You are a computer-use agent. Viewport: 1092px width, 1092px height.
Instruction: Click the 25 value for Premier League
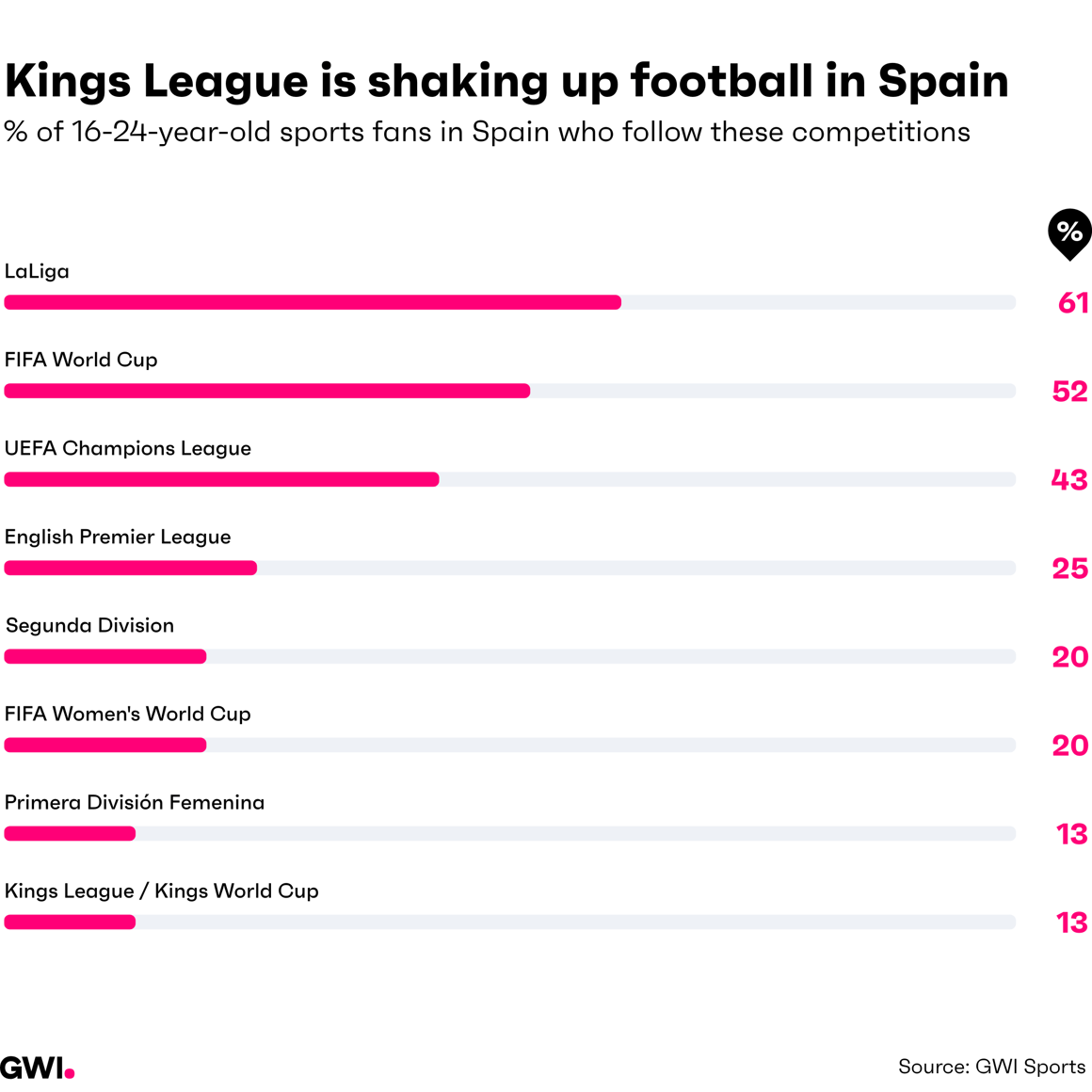point(1070,568)
